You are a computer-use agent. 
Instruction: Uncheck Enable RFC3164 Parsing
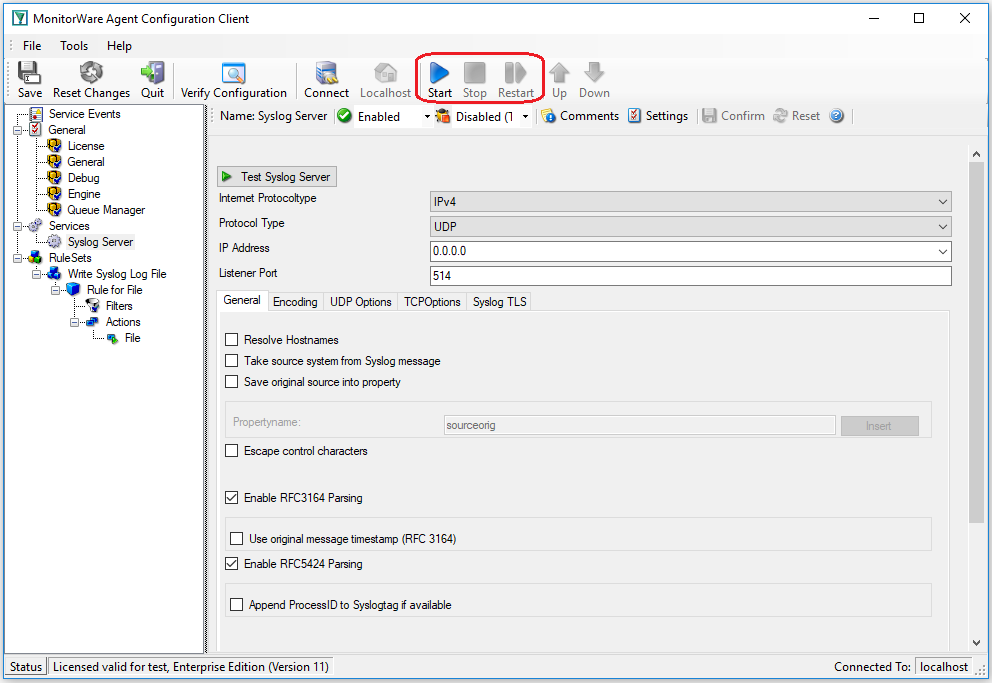pos(232,498)
